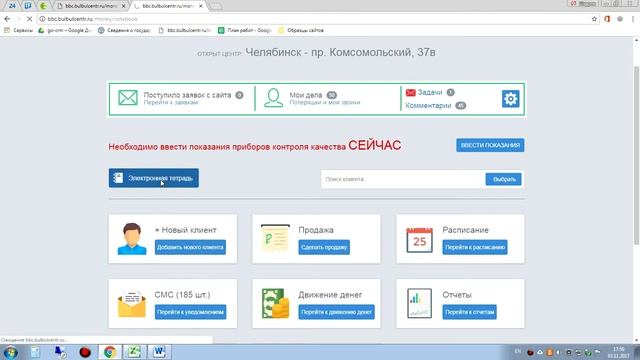This screenshot has height=360, width=640.
Task: Click the money and coins icon
Action: [x=276, y=303]
